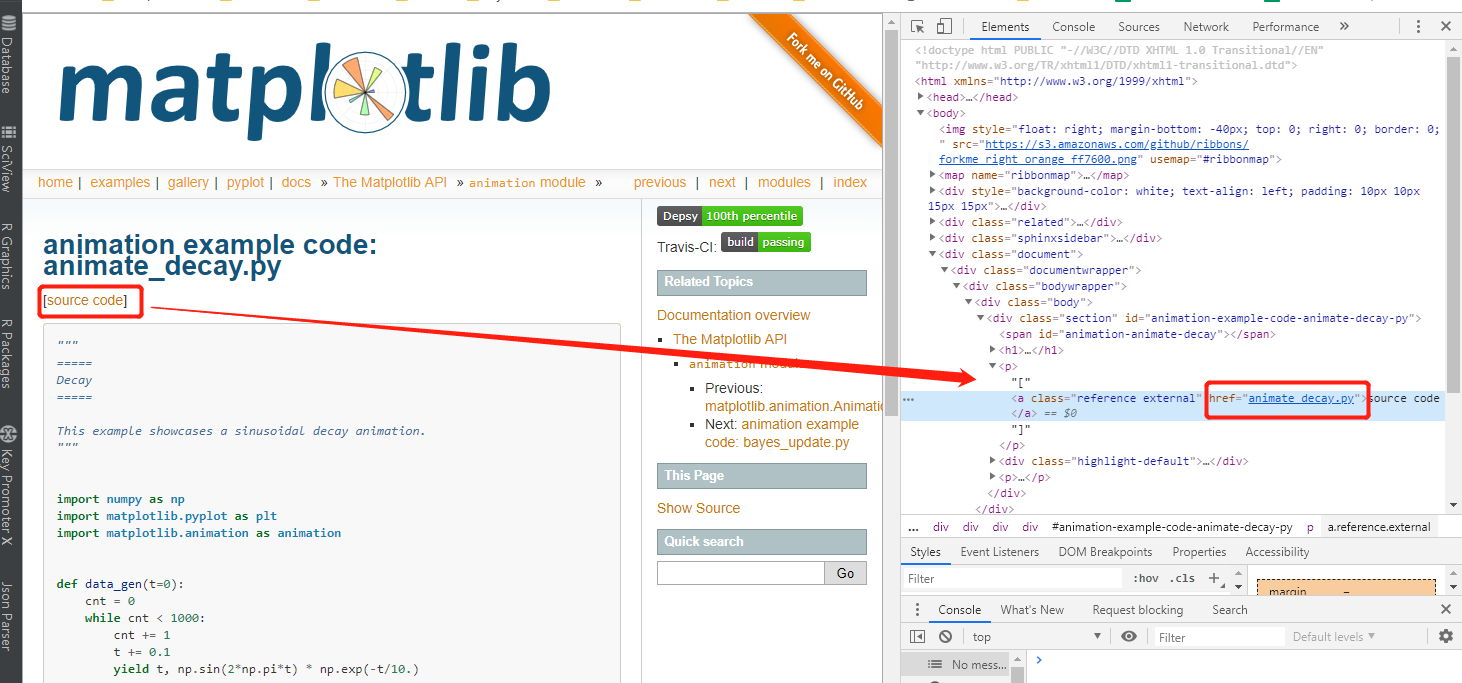Screen dimensions: 1462x683
Task: Focus the console Filter input
Action: click(1218, 637)
